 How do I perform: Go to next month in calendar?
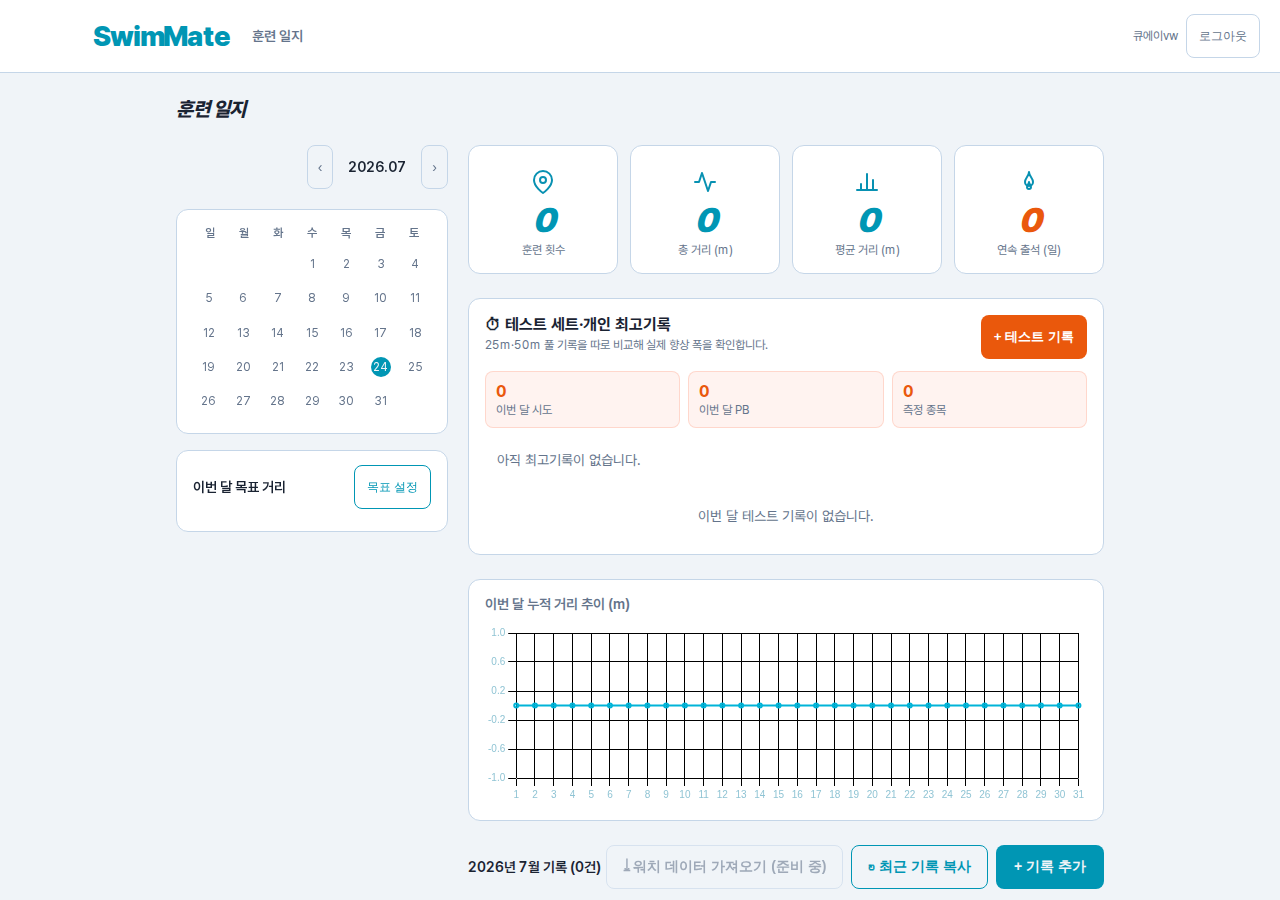[434, 167]
